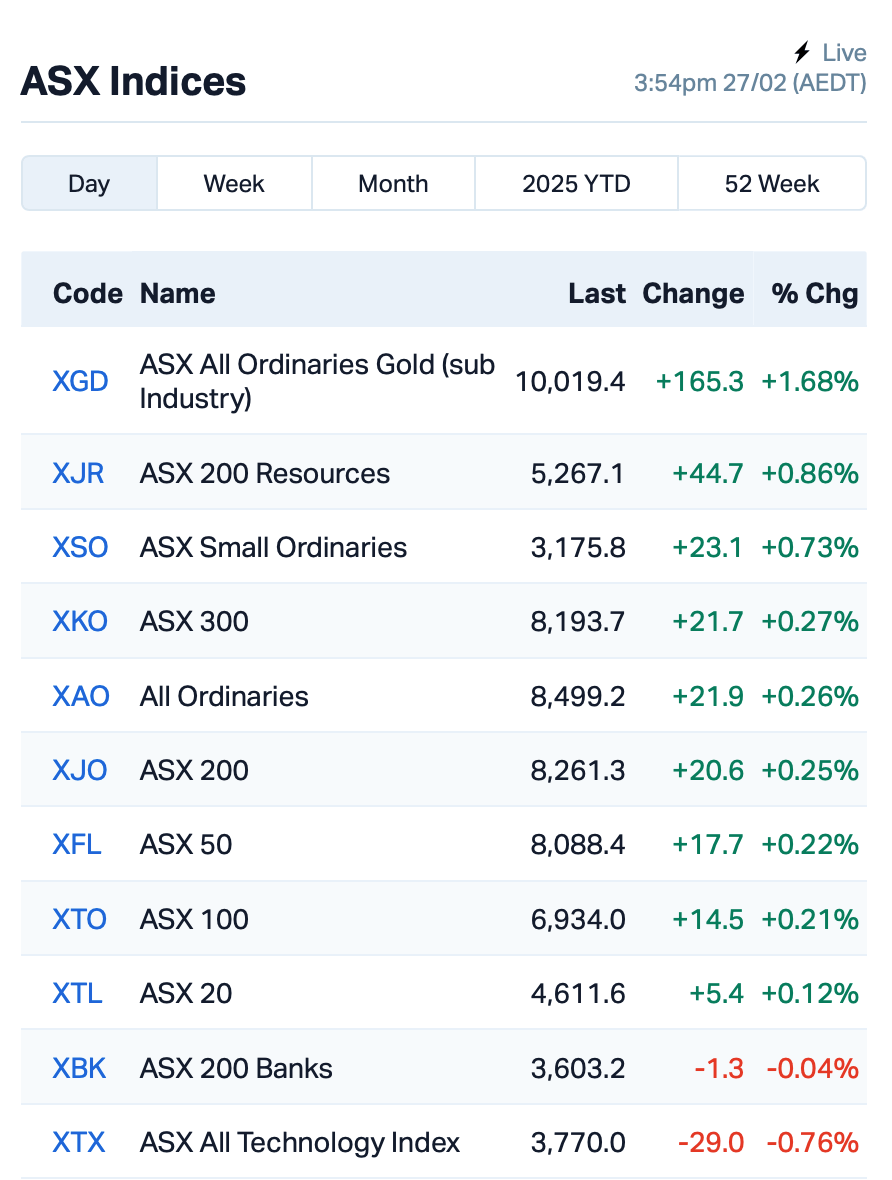The image size is (892, 1180).
Task: Click the percent change +0.73%
Action: [x=810, y=547]
